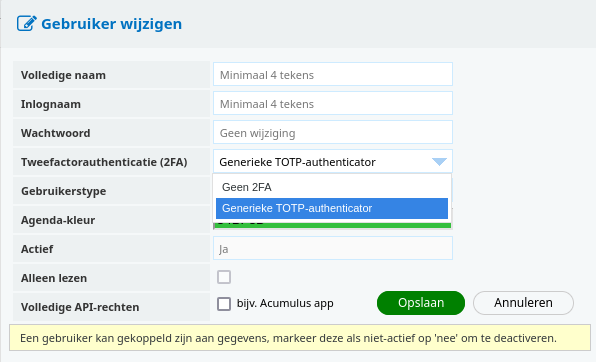
Task: Open the Tweefactorauthenticatie combo box
Action: (333, 162)
